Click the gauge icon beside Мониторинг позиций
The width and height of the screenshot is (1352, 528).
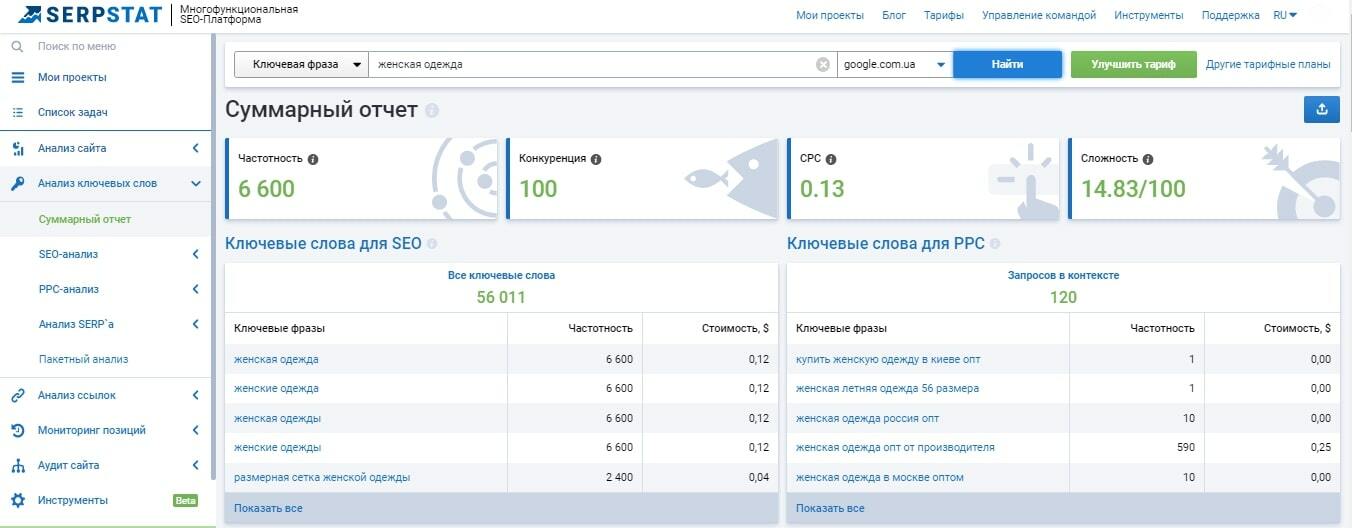17,430
